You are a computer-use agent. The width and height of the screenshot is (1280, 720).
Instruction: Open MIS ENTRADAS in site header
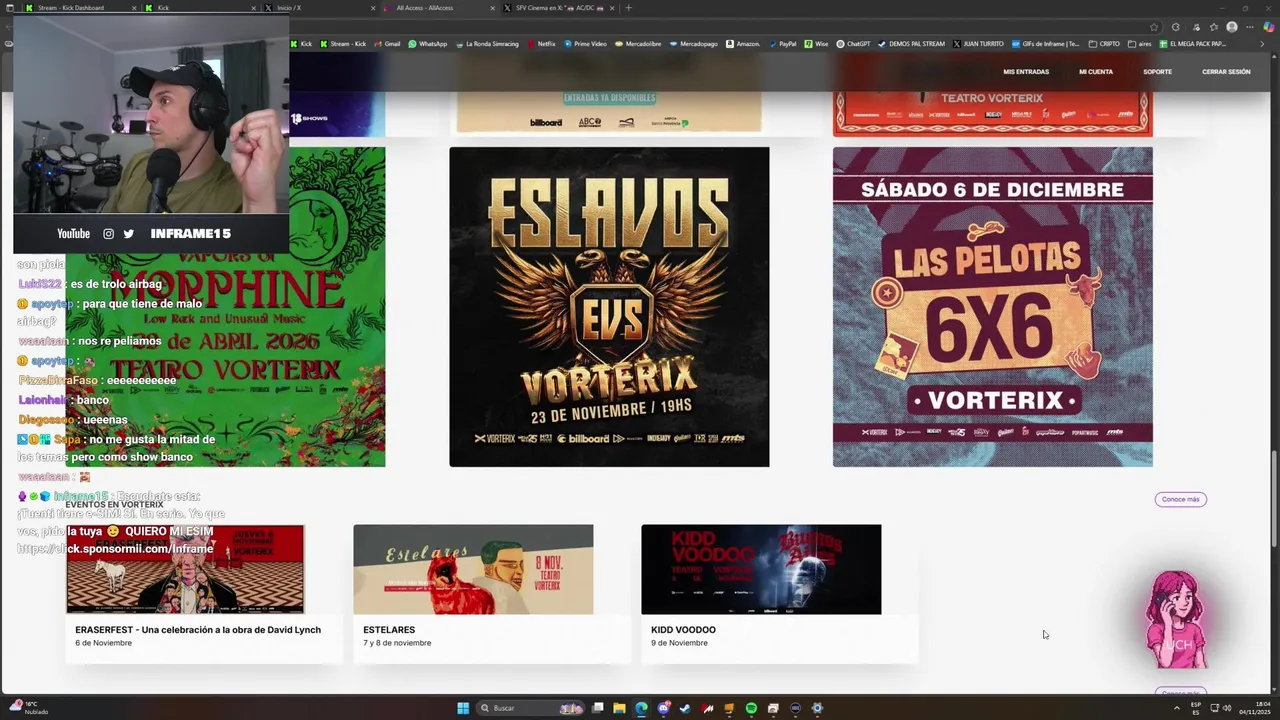coord(1026,72)
